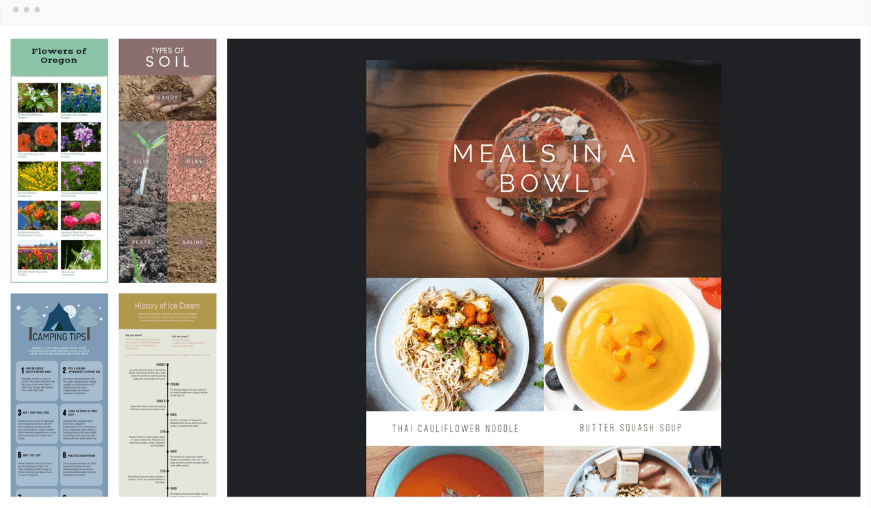
Task: Click the Peaty soil tile
Action: [x=143, y=242]
